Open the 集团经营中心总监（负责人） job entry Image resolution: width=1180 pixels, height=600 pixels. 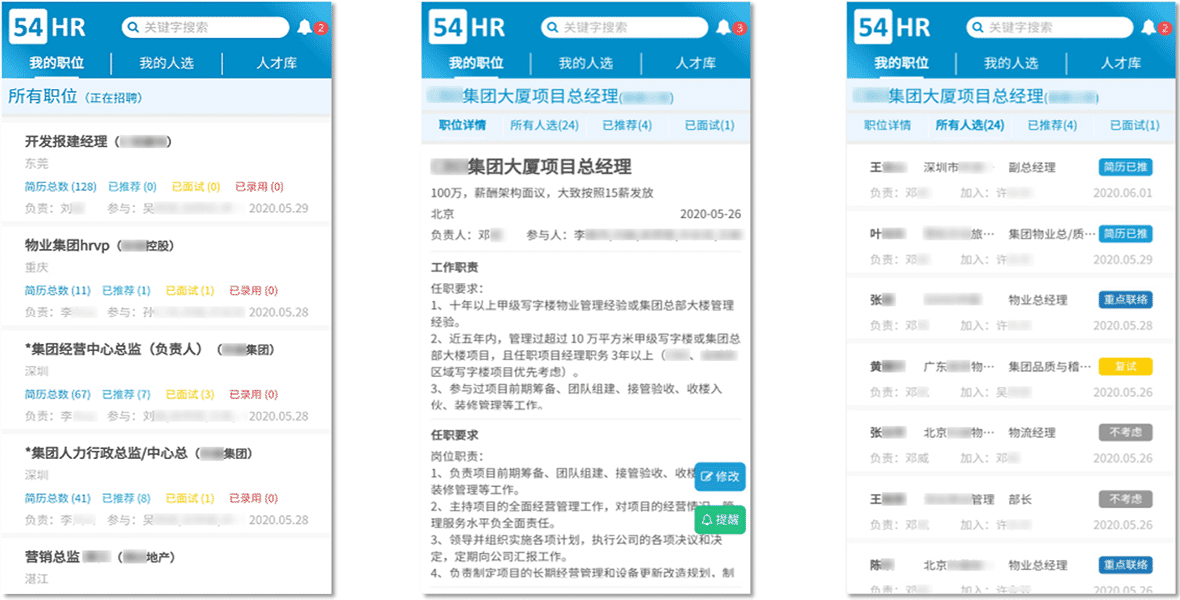pyautogui.click(x=166, y=381)
